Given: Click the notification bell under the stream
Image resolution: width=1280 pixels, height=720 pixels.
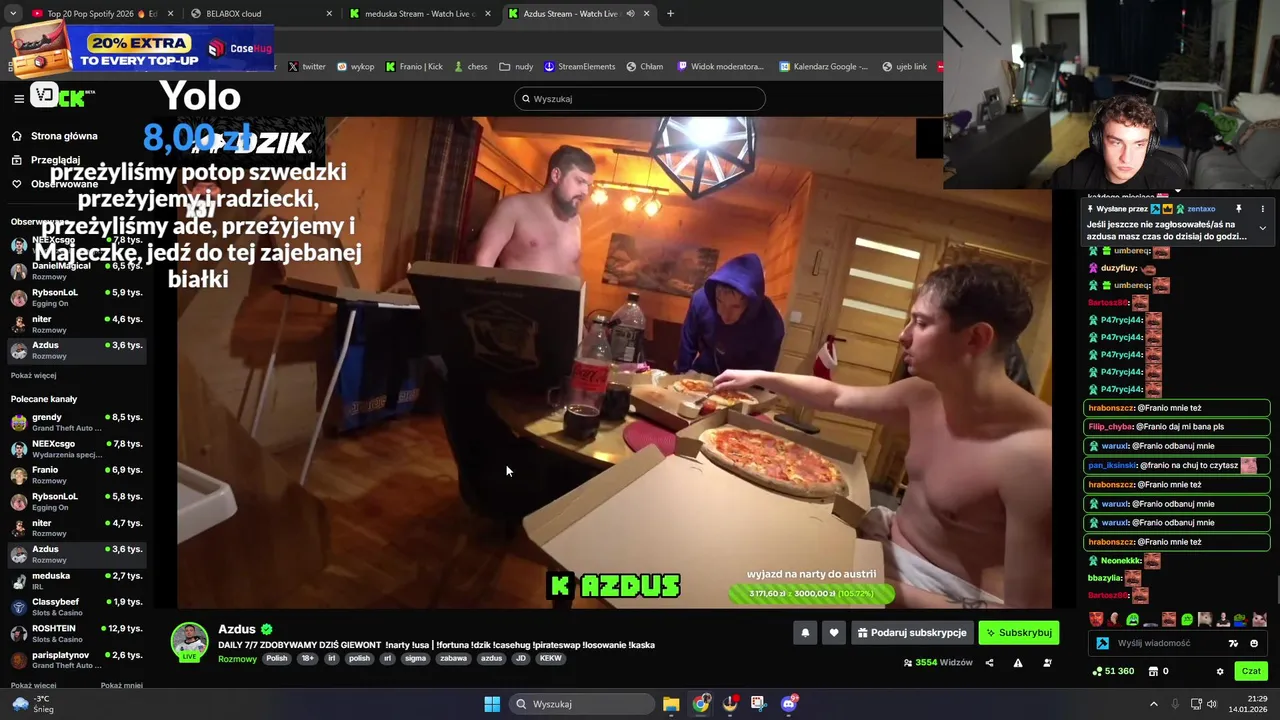Looking at the screenshot, I should pos(805,633).
